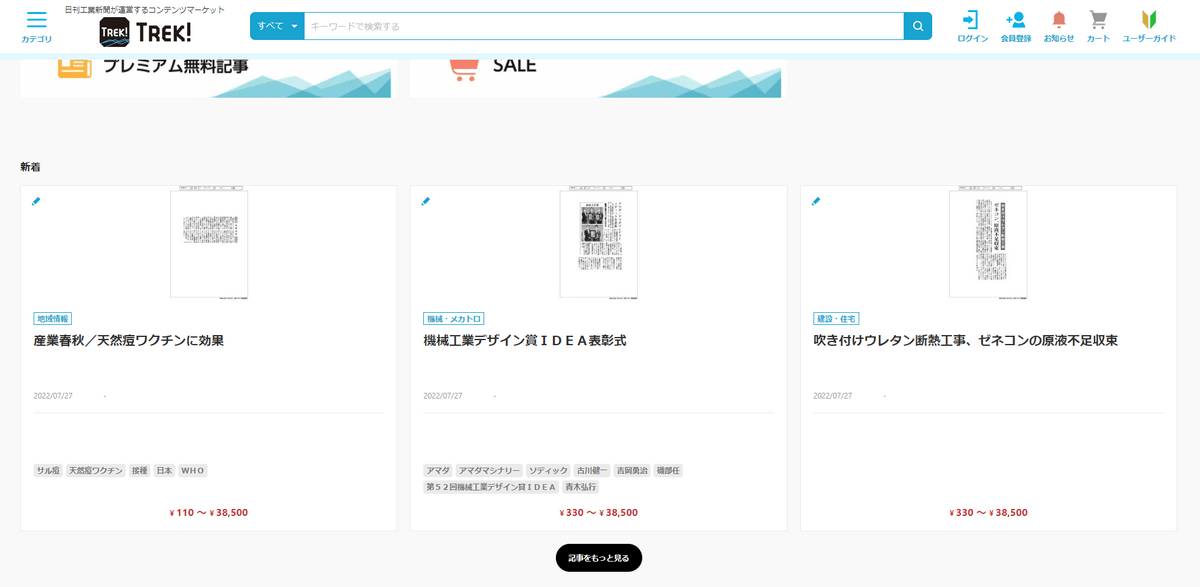Screen dimensions: 1200x587
Task: Click pencil icon on vaccine article card
Action: coord(36,201)
